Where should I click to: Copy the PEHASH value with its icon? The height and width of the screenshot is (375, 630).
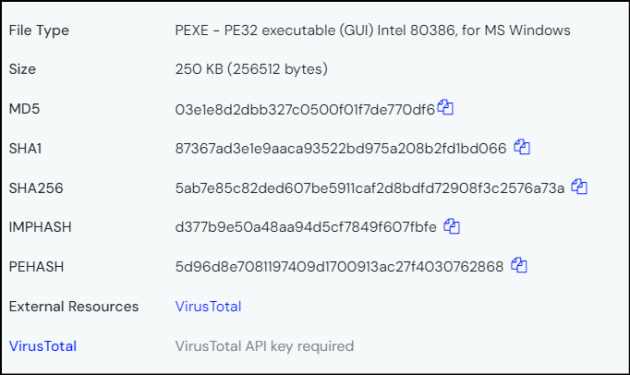(x=519, y=265)
